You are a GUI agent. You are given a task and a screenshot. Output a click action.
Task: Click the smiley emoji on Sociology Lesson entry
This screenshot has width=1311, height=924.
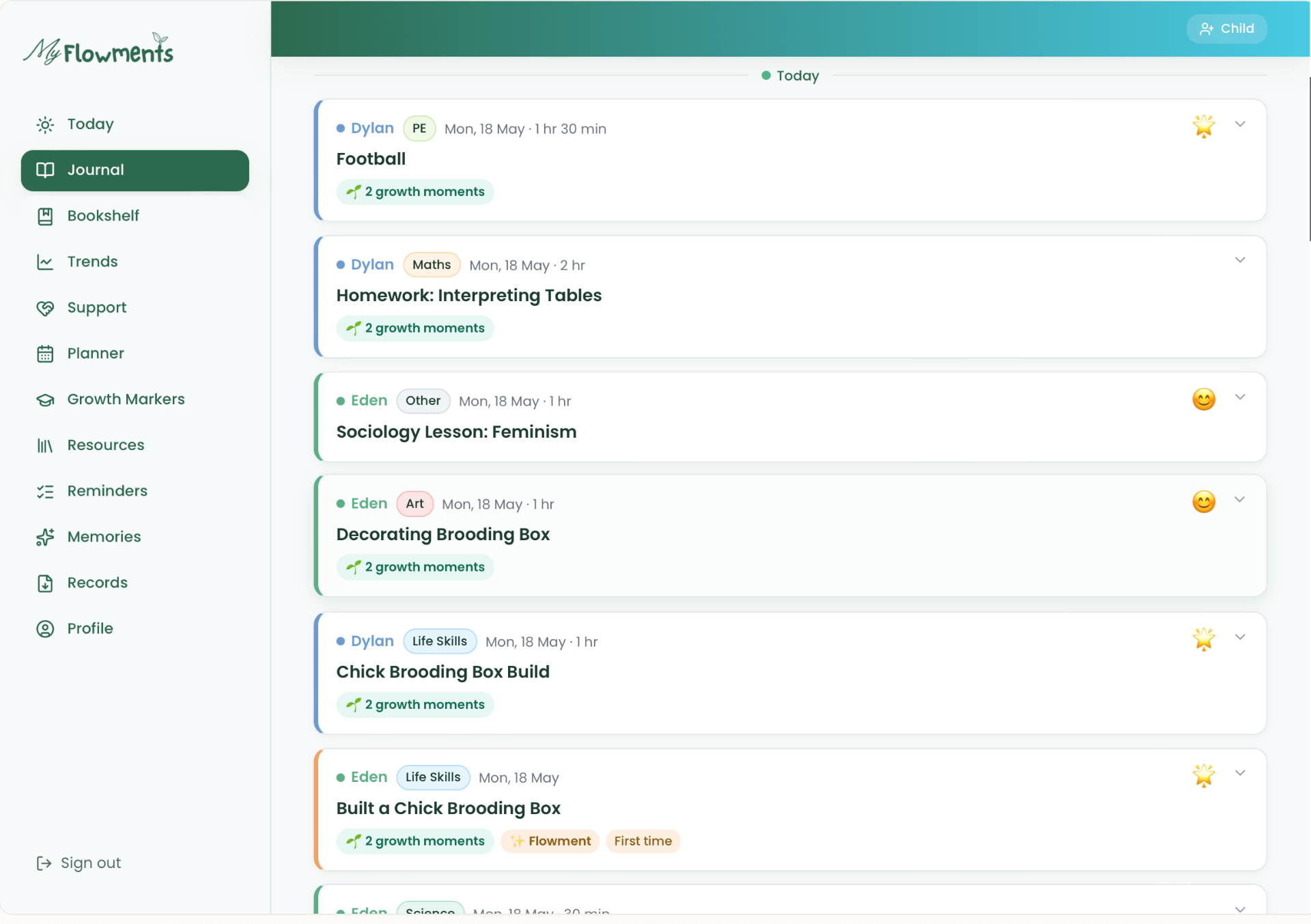tap(1204, 399)
